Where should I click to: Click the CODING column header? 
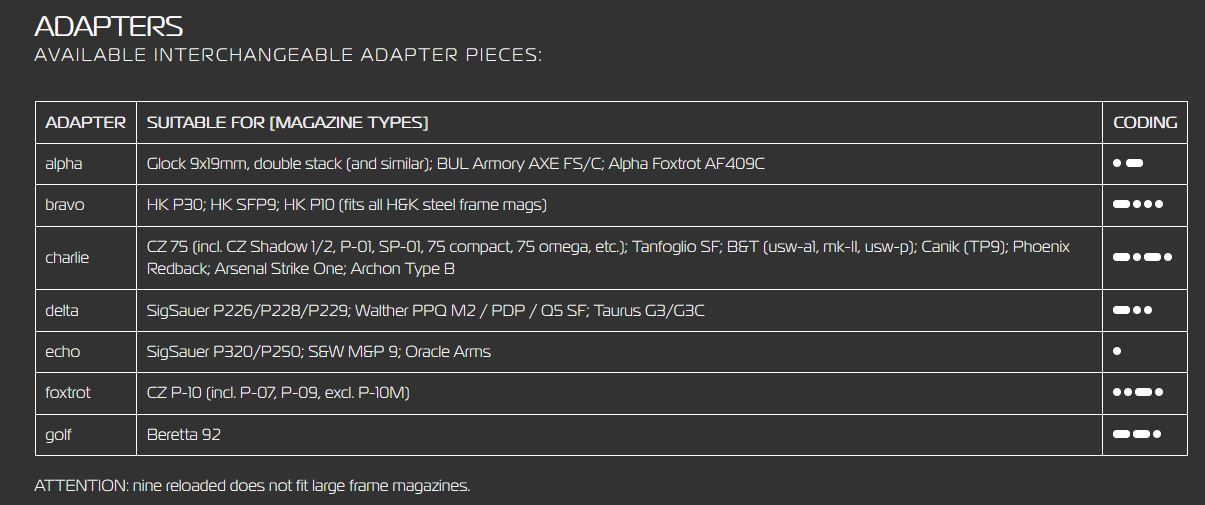coord(1145,123)
